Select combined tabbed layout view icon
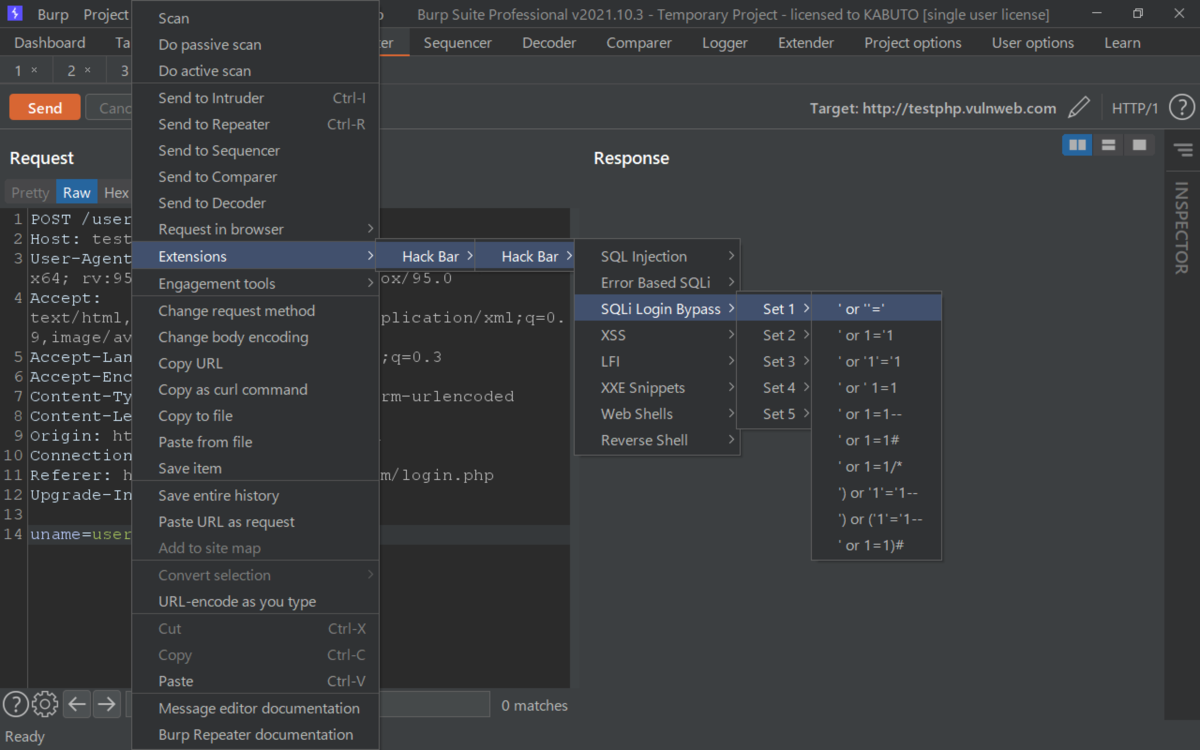The image size is (1200, 750). [1139, 145]
